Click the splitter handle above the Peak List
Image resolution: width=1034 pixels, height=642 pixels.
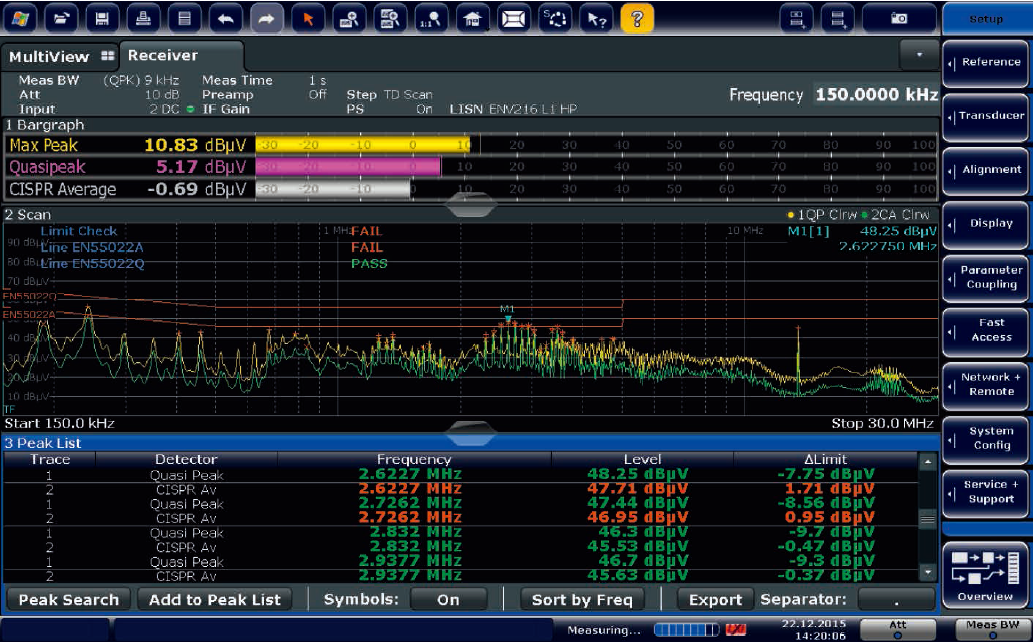point(470,432)
